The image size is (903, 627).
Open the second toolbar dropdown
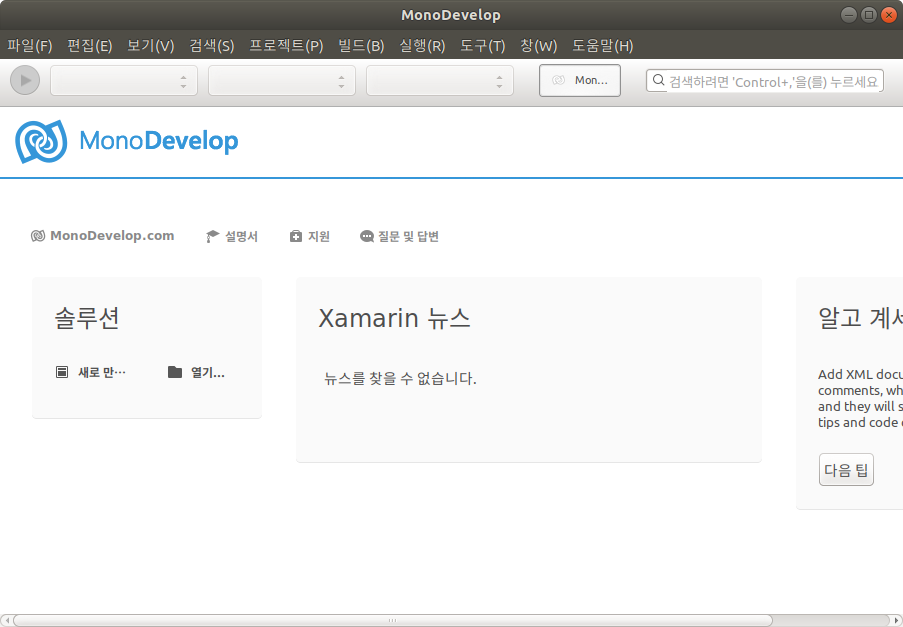282,81
